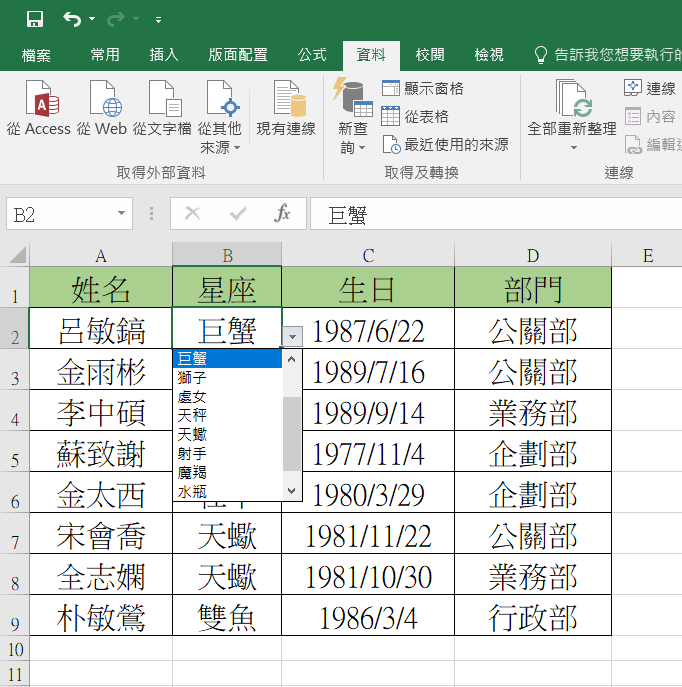Open the 從其他來源 dropdown button

(x=220, y=117)
